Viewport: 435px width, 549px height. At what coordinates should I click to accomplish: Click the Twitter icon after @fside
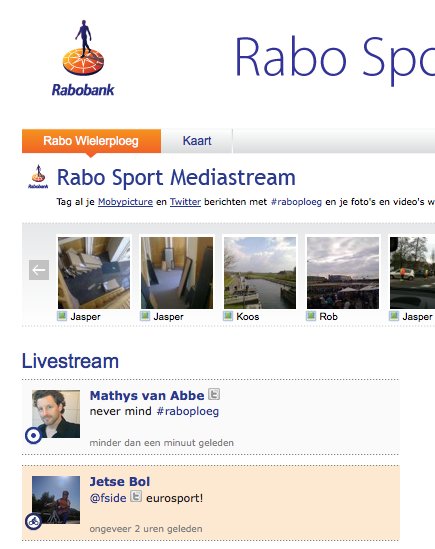click(136, 496)
